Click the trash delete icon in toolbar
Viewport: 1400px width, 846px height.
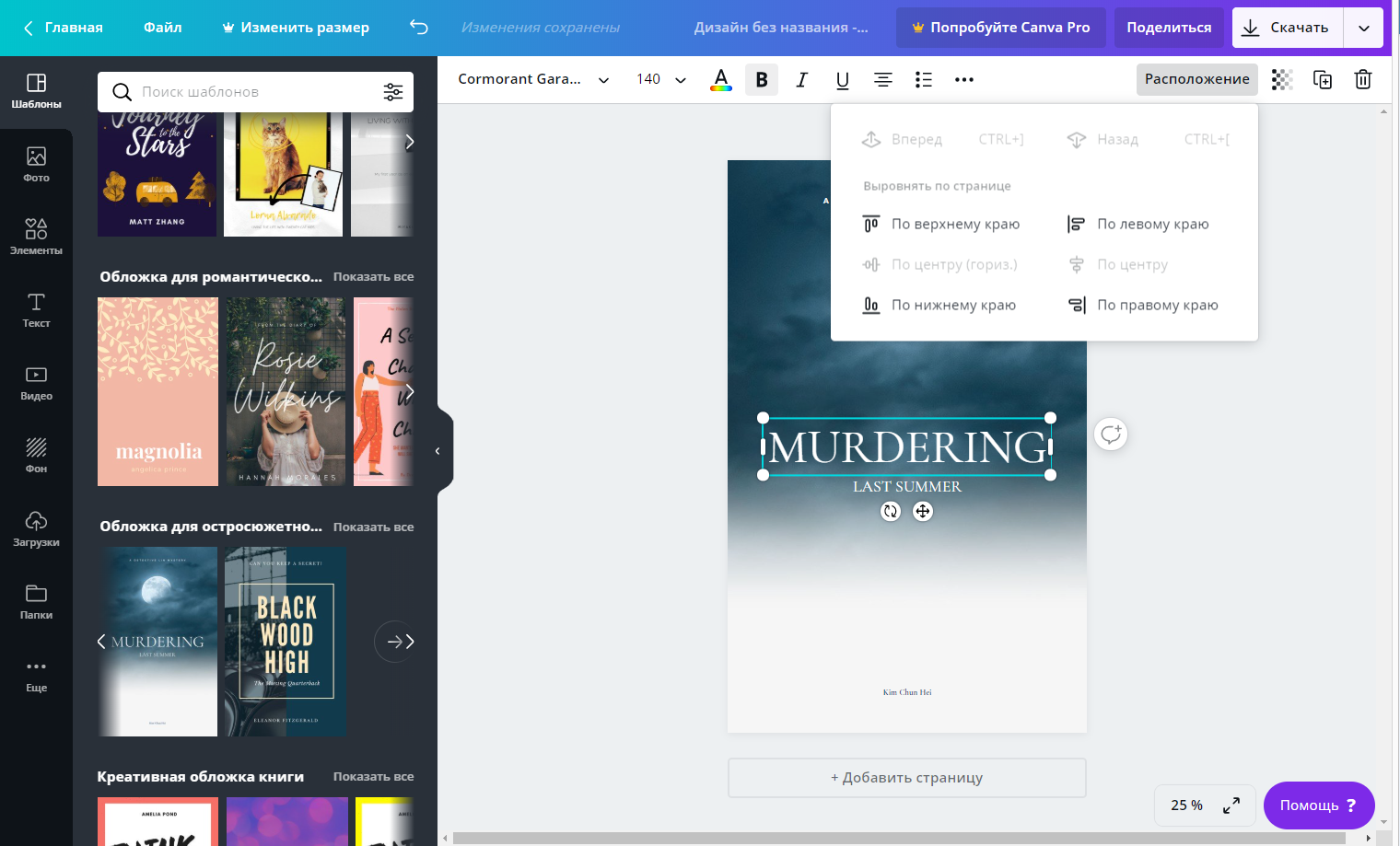tap(1363, 80)
